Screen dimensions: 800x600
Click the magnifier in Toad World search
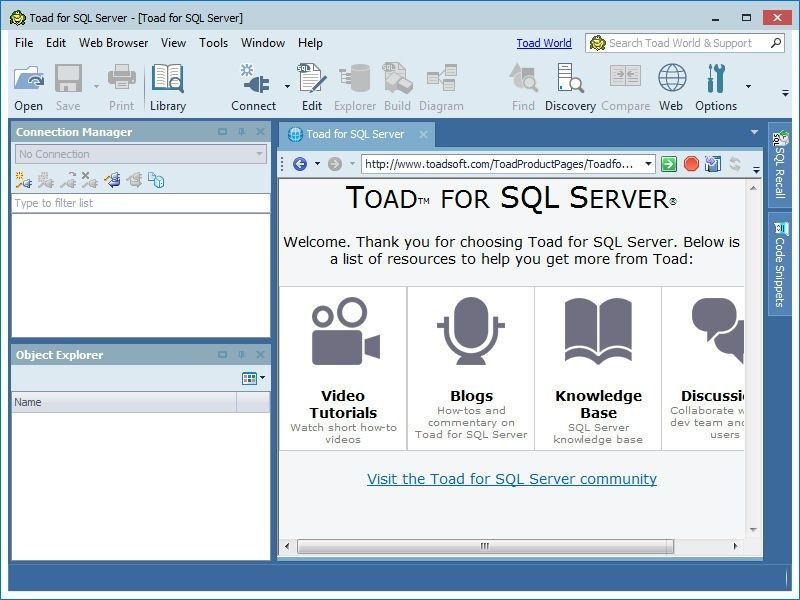click(776, 43)
